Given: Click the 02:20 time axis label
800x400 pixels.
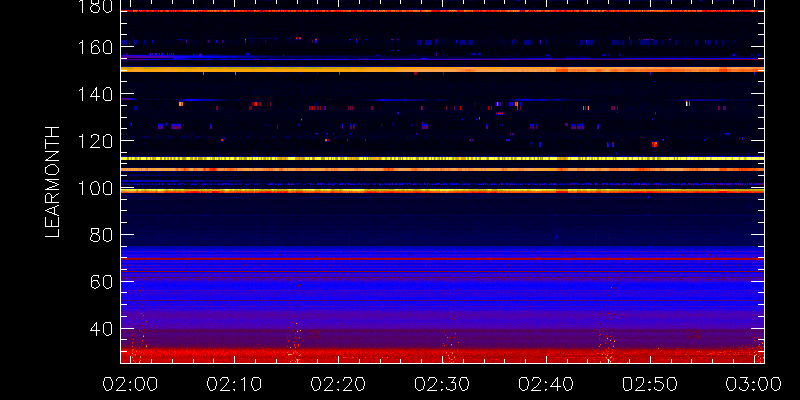Looking at the screenshot, I should [338, 384].
